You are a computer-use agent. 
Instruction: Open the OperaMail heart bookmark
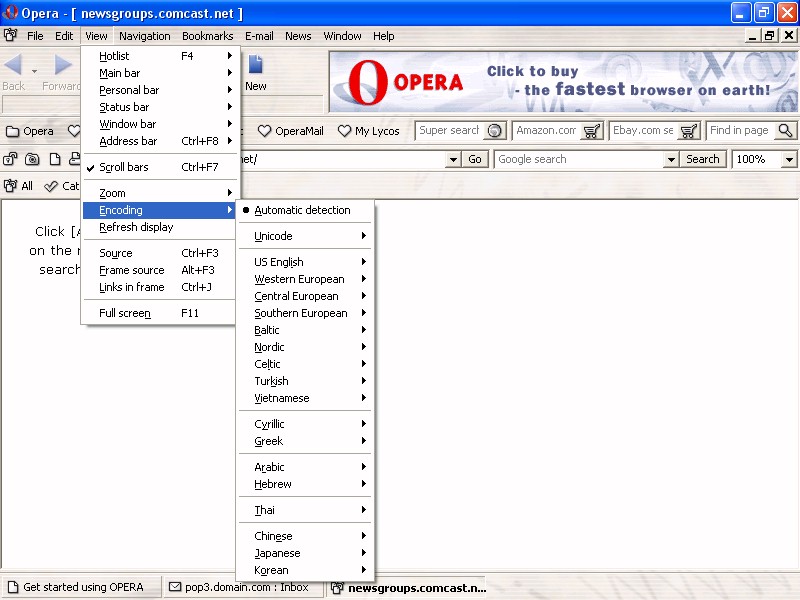pos(291,131)
